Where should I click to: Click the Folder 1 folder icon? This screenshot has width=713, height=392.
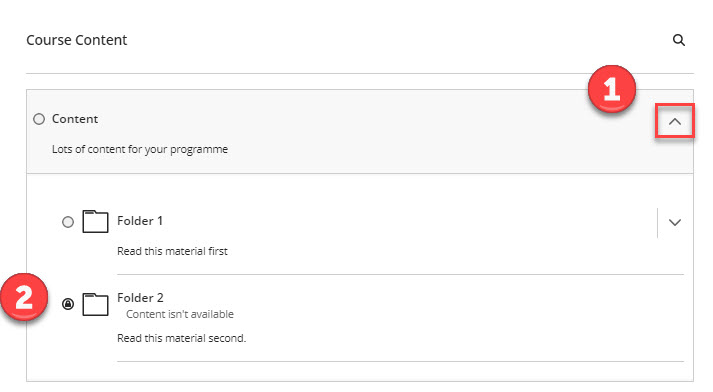95,221
